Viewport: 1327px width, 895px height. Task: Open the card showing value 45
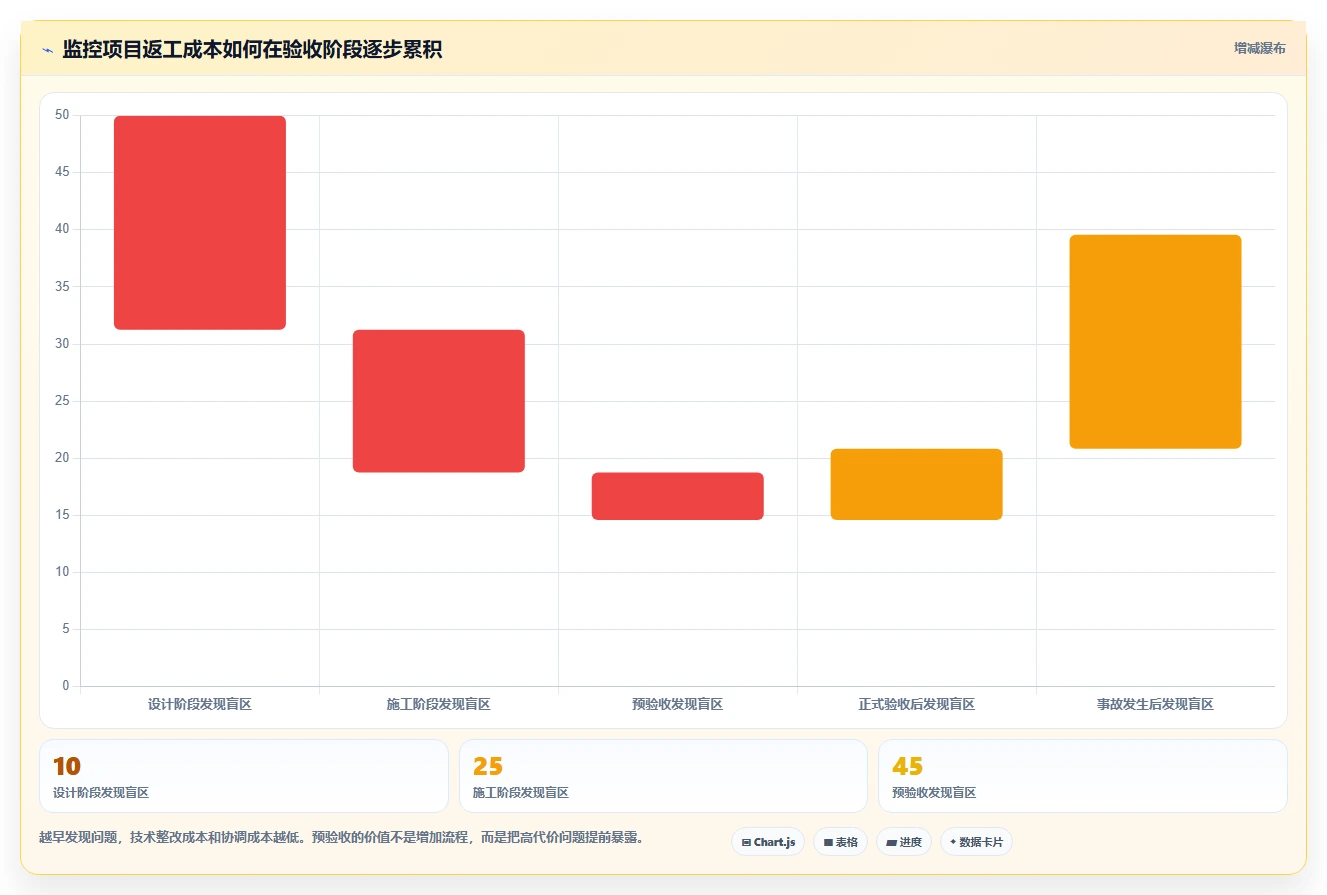pos(1082,776)
